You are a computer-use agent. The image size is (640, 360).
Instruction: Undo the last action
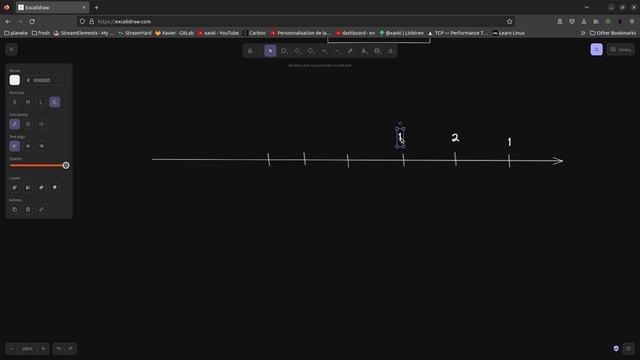pos(59,349)
